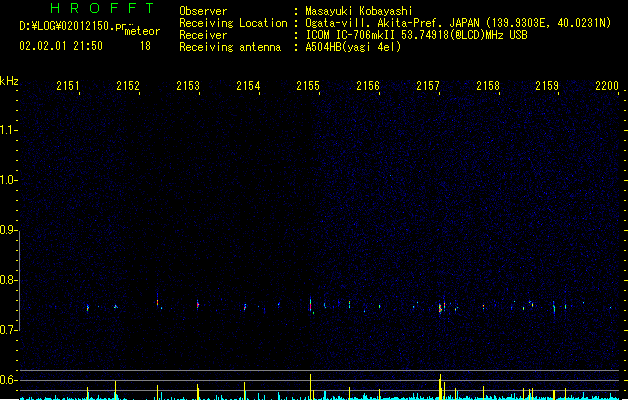Click the 0.9 kHz frequency tick label
The width and height of the screenshot is (629, 400).
(8, 230)
